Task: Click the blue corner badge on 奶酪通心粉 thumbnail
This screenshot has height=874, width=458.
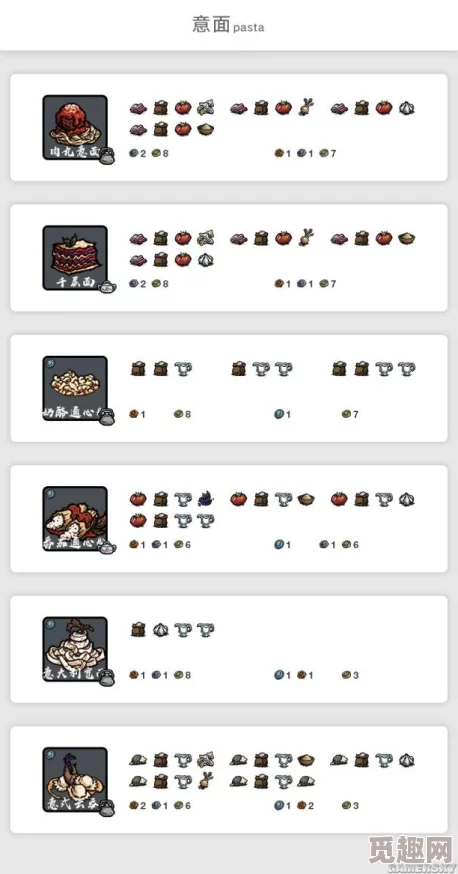Action: pos(50,363)
